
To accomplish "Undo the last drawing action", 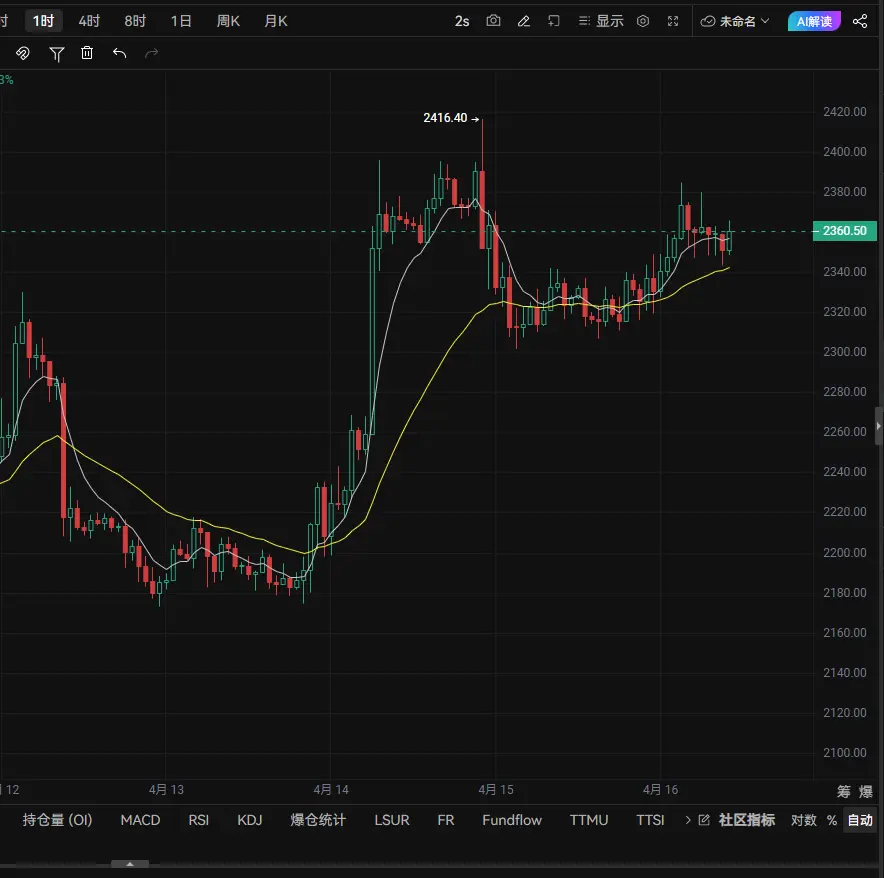I will point(119,53).
